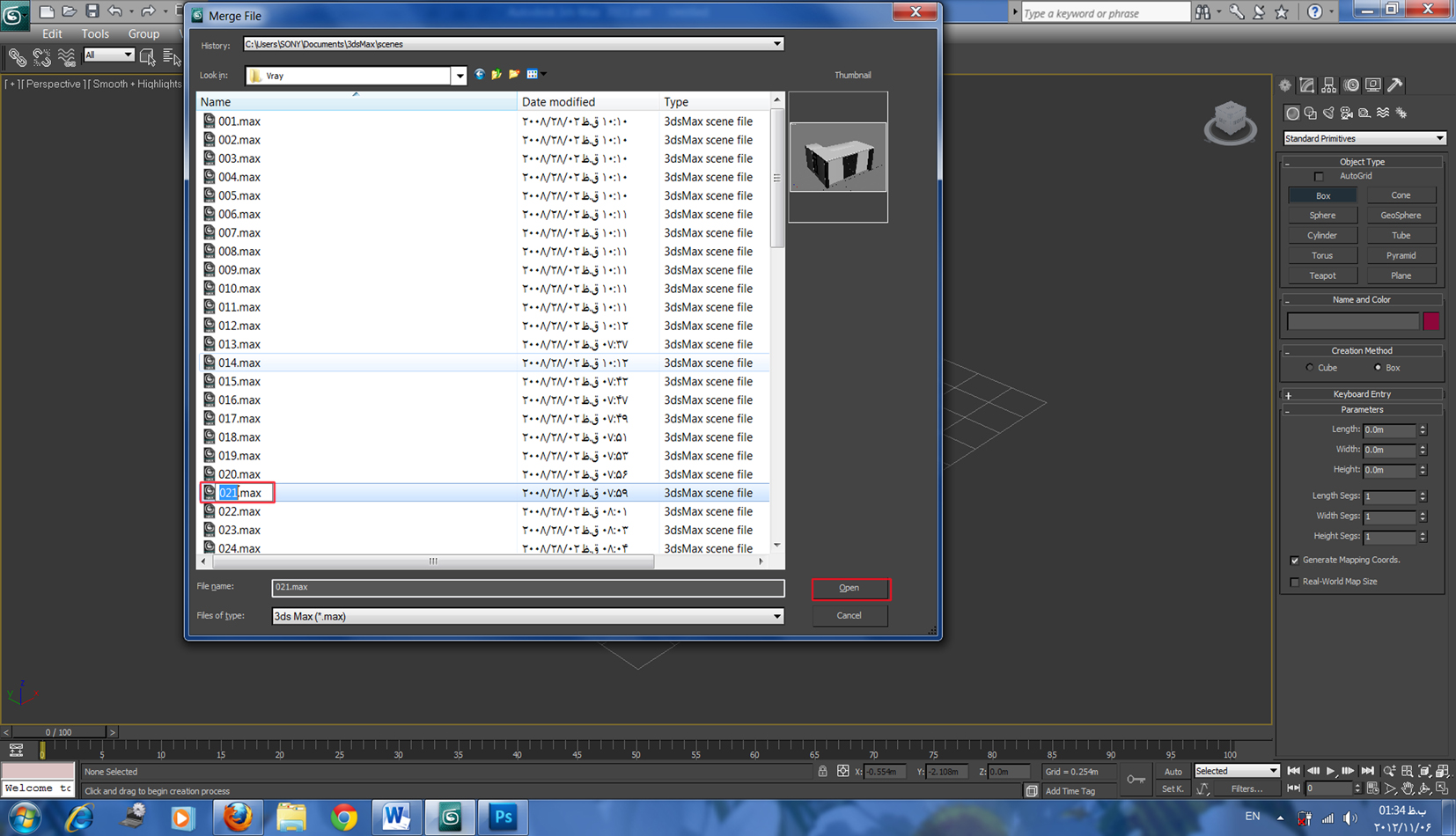
Task: Select the Lights category icon
Action: (x=1328, y=113)
